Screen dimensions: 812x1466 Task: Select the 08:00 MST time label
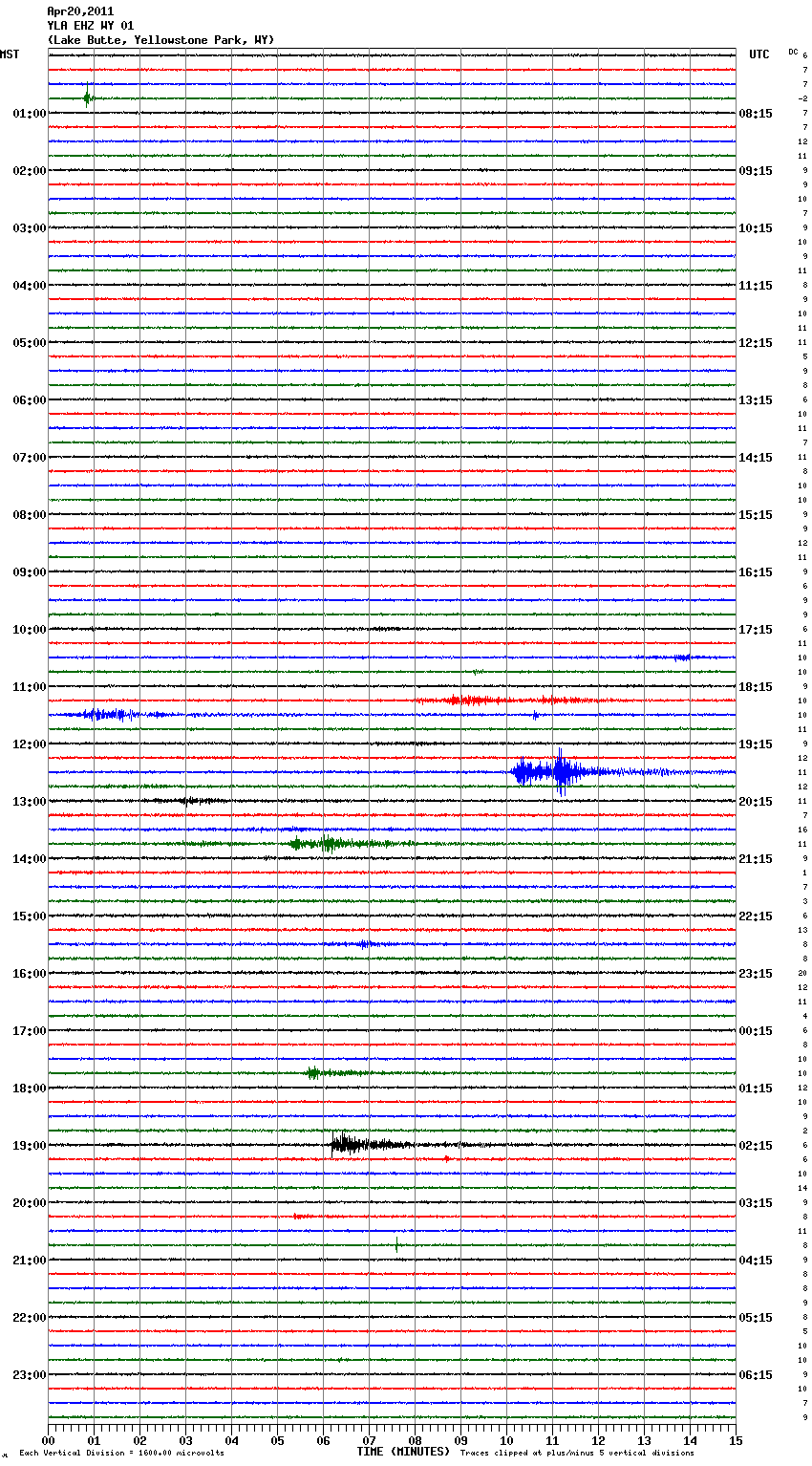point(30,515)
